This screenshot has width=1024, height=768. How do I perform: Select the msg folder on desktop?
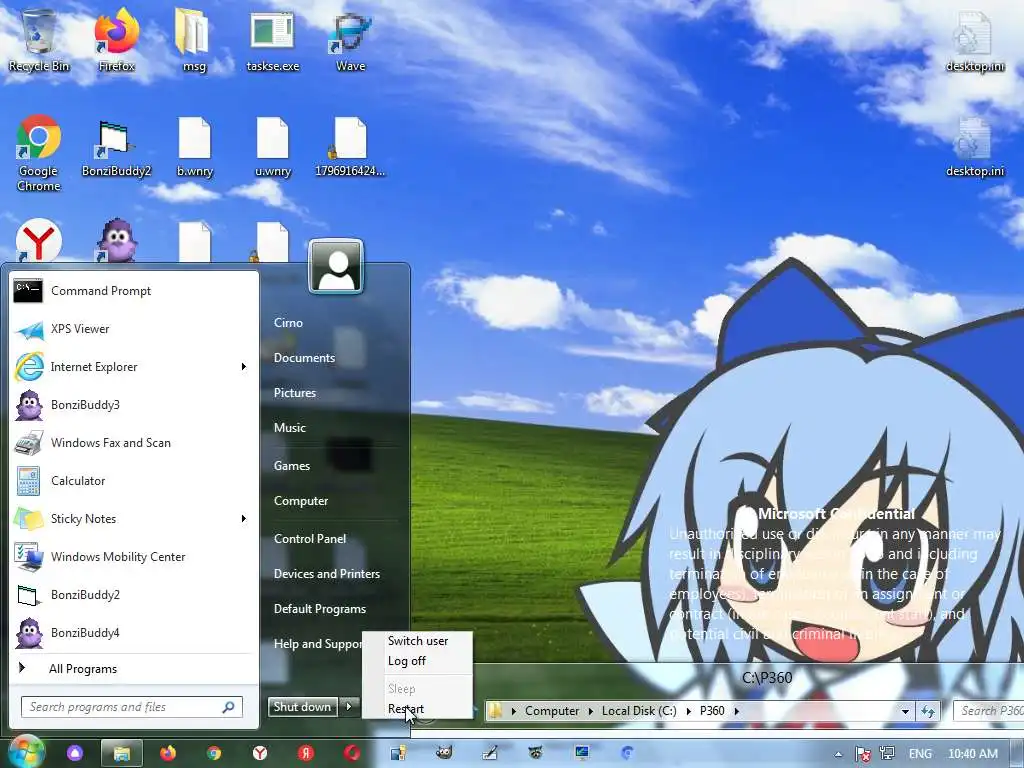pos(193,40)
